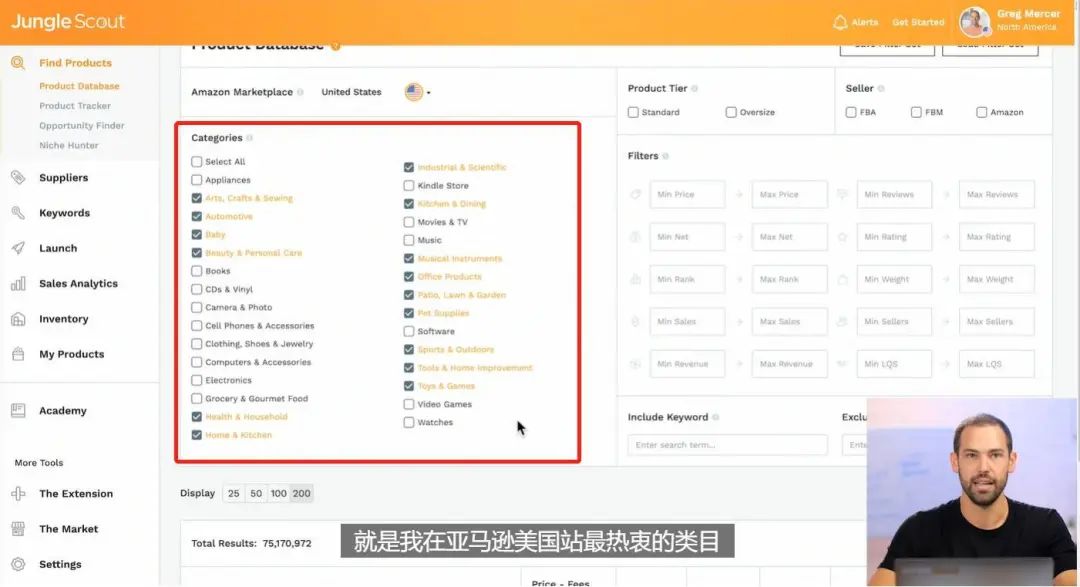Viewport: 1080px width, 587px height.
Task: Check the Watches category checkbox
Action: [408, 422]
